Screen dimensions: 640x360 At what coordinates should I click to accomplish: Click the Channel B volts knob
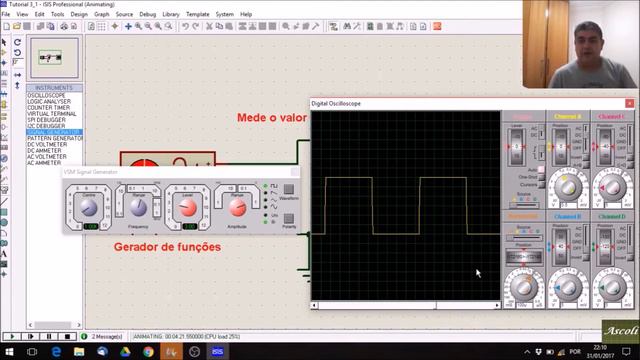click(x=568, y=287)
